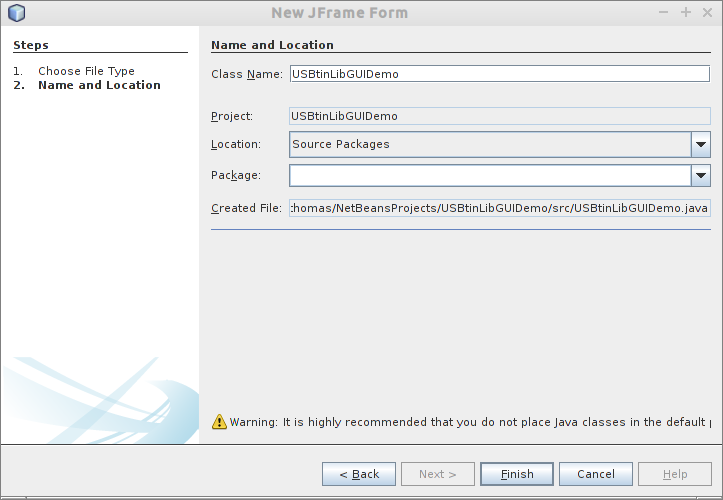Click the Location label

(x=236, y=144)
